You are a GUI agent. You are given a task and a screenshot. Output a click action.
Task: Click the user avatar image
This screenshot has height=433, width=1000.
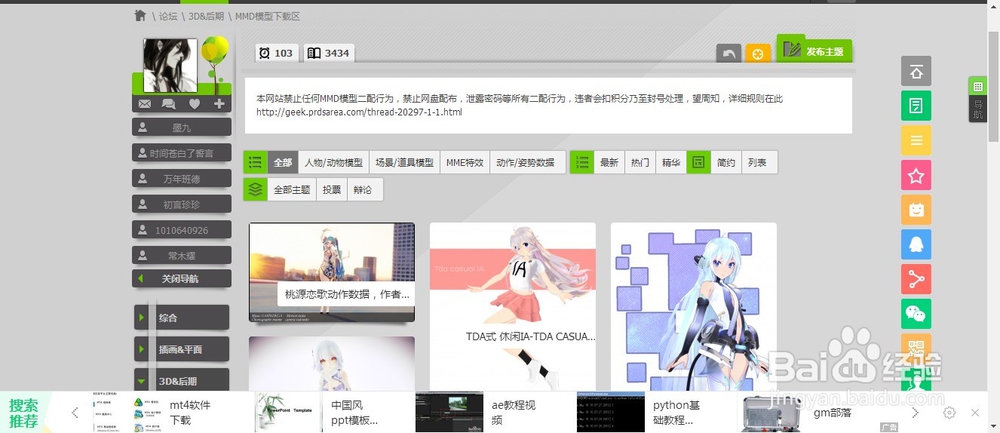coord(170,65)
